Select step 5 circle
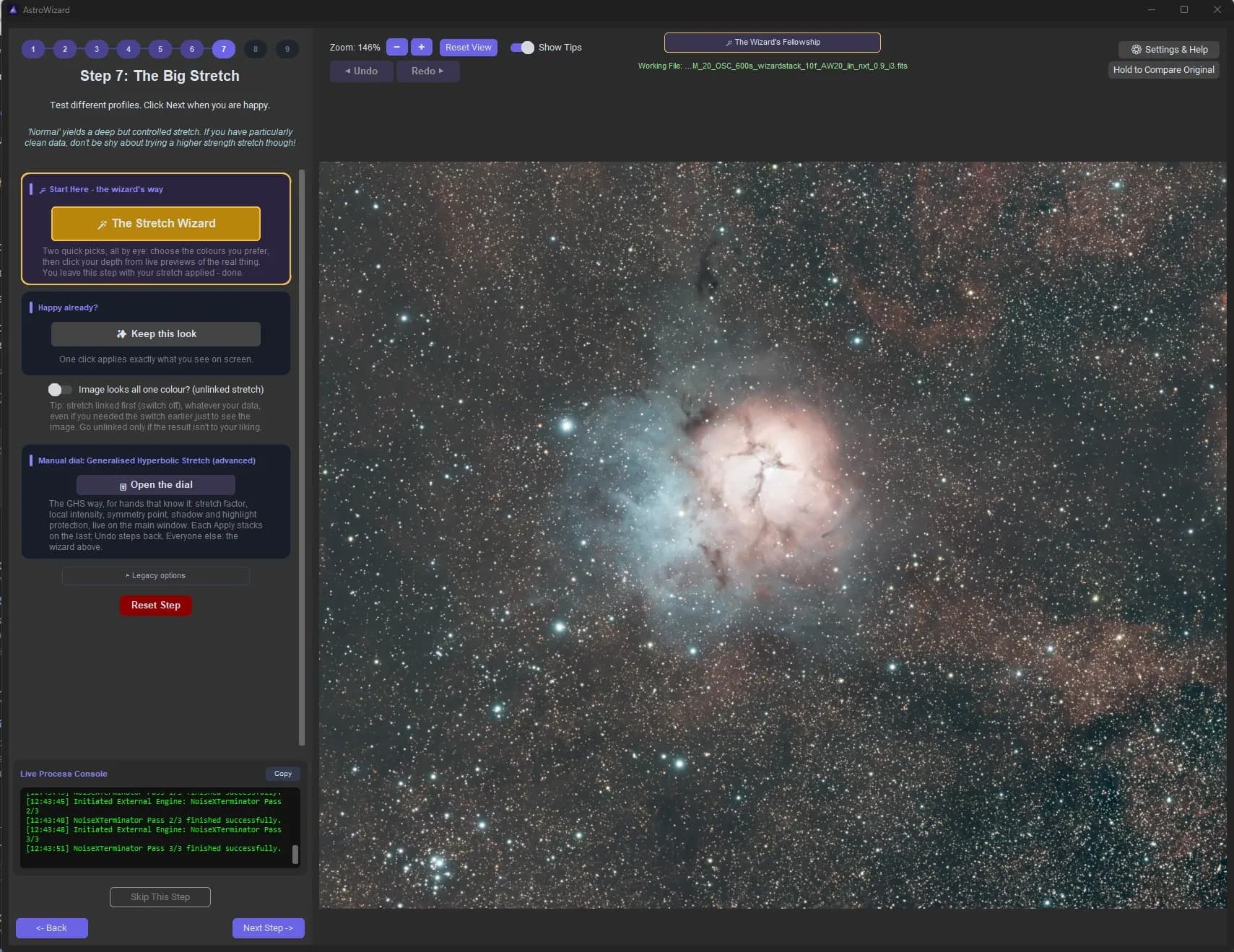Screen dimensions: 1234x952 click(x=160, y=49)
